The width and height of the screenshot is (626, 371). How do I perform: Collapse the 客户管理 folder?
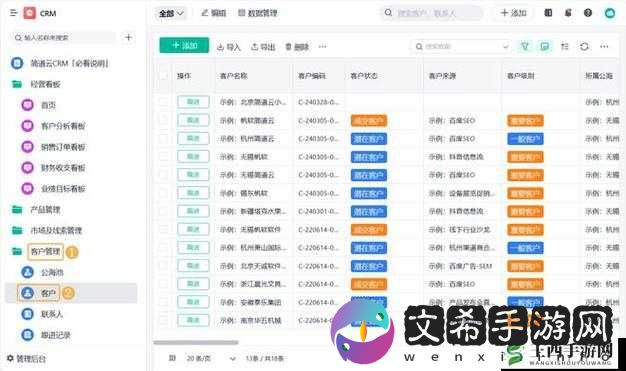coord(17,251)
